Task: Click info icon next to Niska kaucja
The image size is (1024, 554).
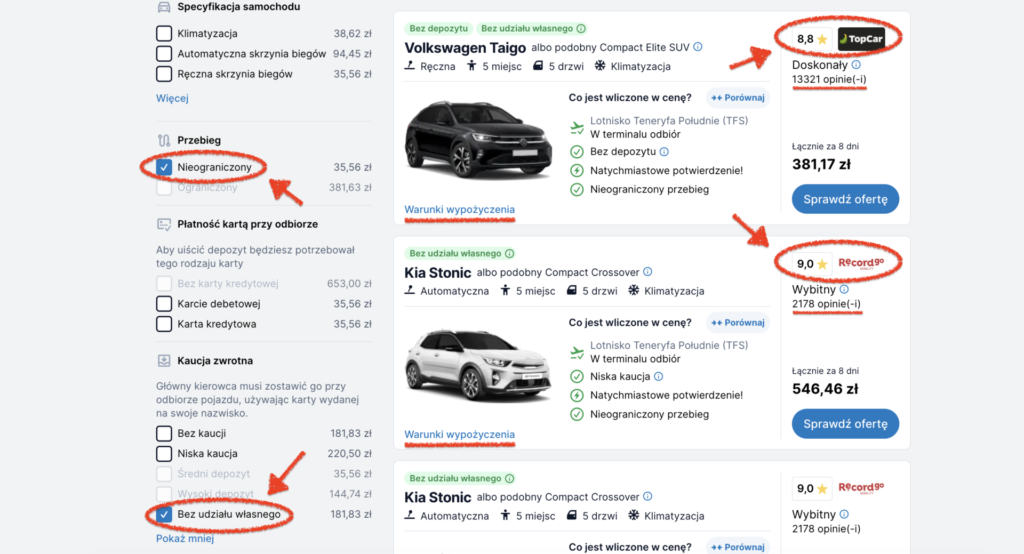Action: pos(658,376)
